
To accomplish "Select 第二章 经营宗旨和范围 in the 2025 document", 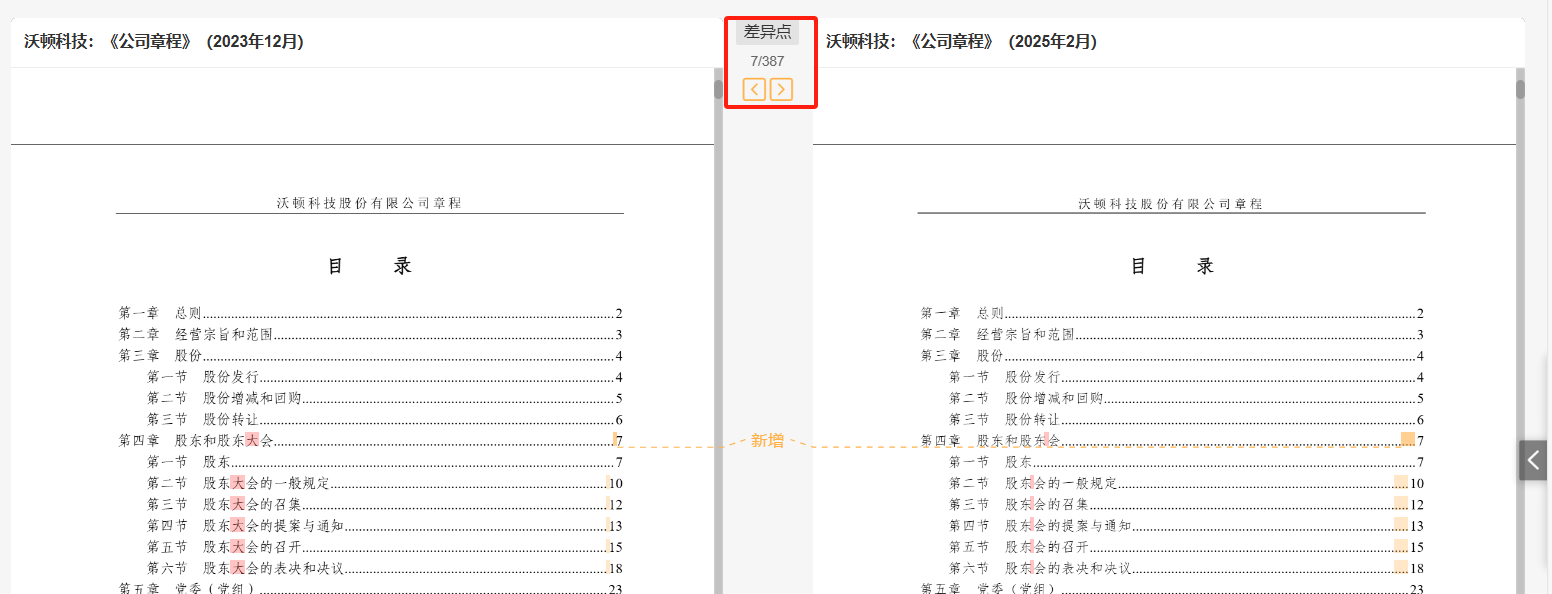I will point(1173,334).
